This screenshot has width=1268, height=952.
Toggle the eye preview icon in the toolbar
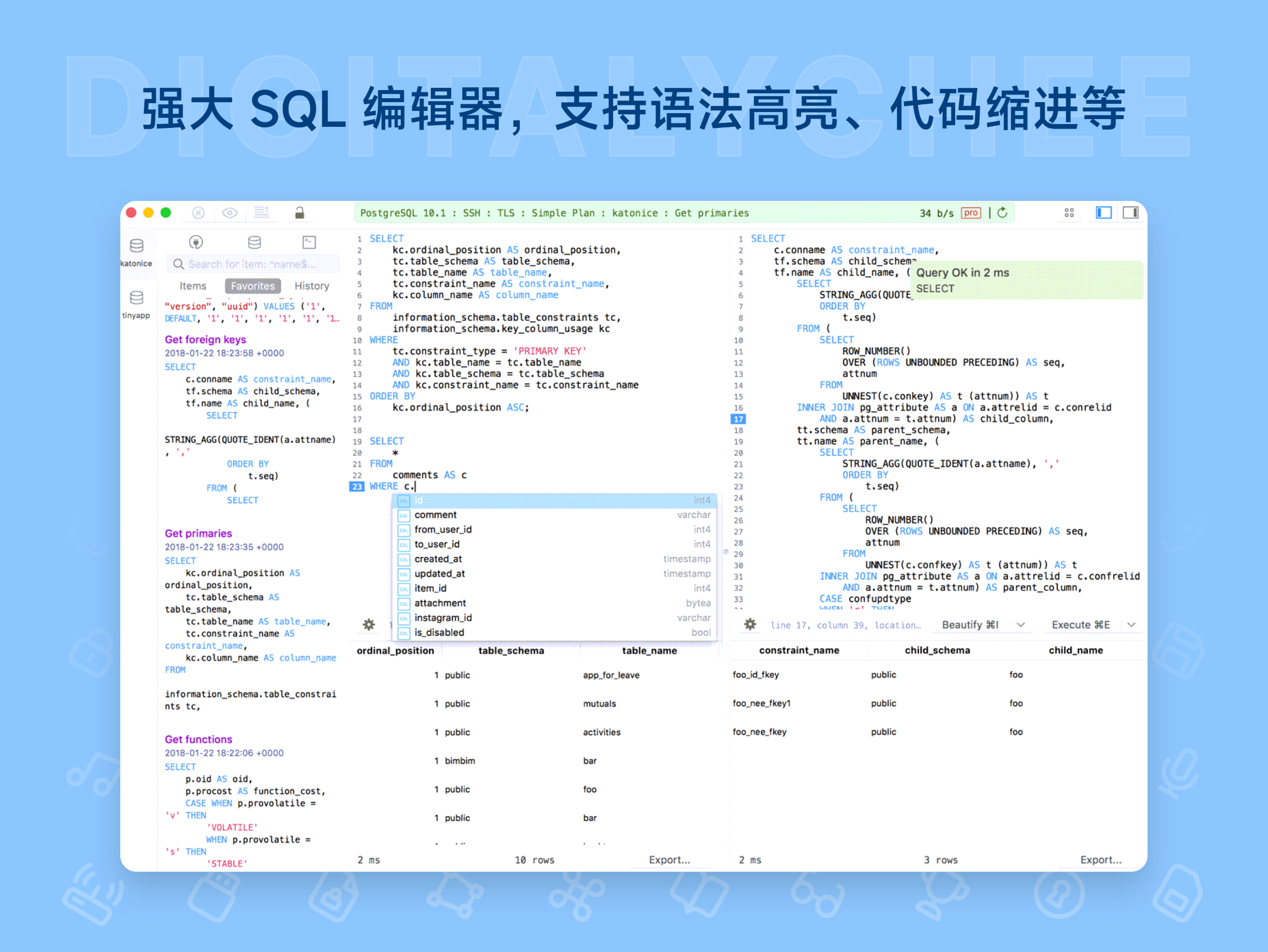pyautogui.click(x=230, y=213)
